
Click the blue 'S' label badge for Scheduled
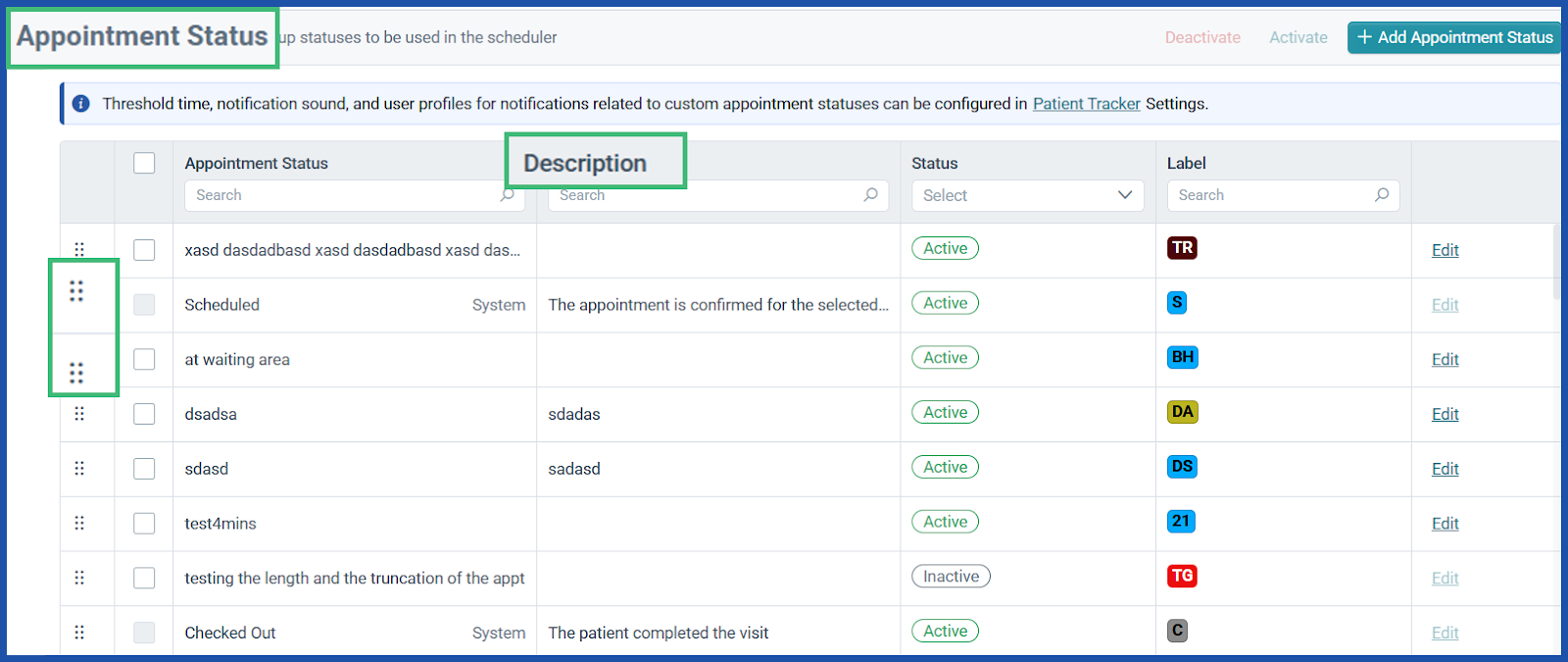tap(1176, 302)
